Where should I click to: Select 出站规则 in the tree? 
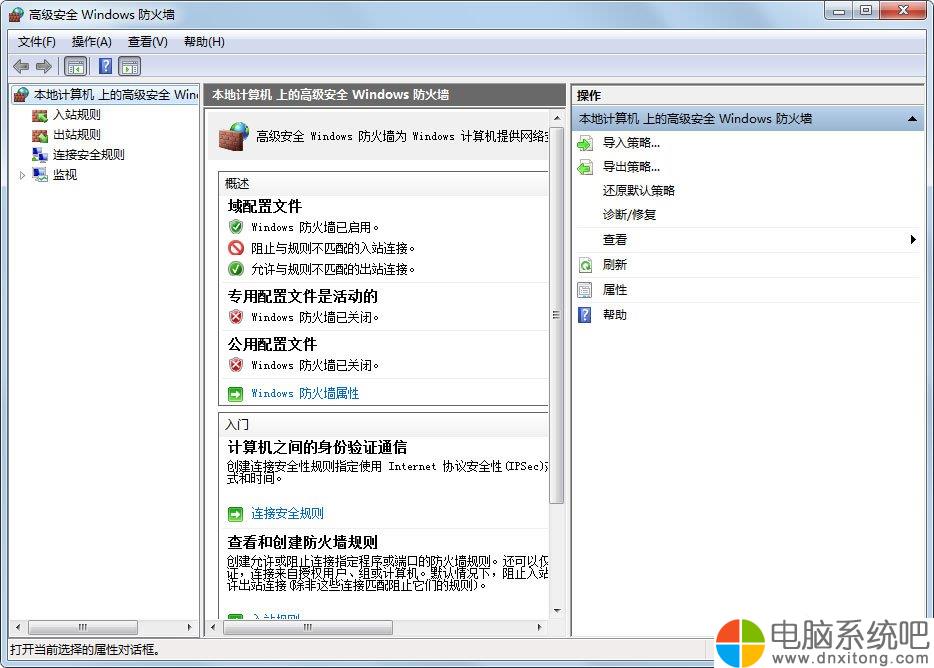pyautogui.click(x=77, y=135)
